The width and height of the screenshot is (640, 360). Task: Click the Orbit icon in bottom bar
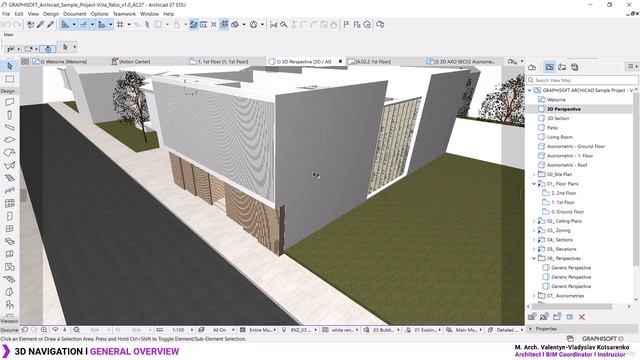coord(55,330)
